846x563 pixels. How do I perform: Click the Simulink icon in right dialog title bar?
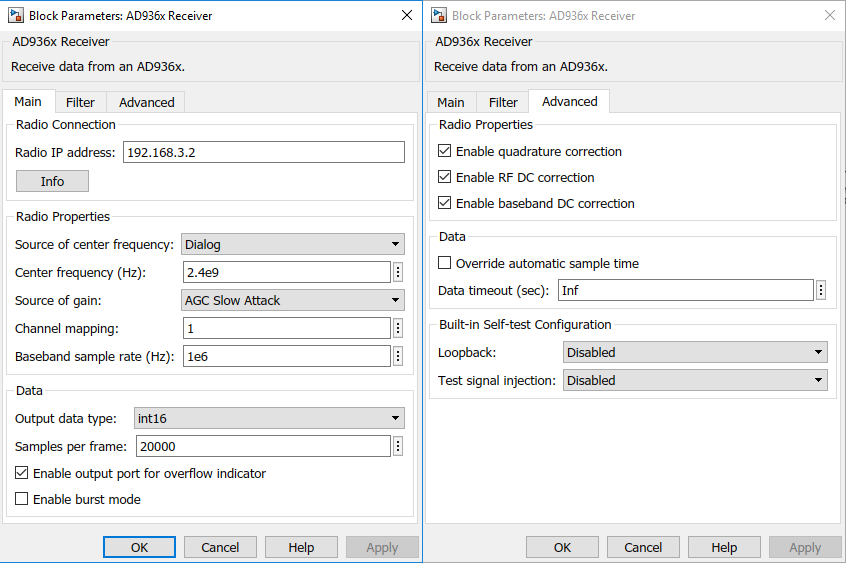click(x=438, y=15)
